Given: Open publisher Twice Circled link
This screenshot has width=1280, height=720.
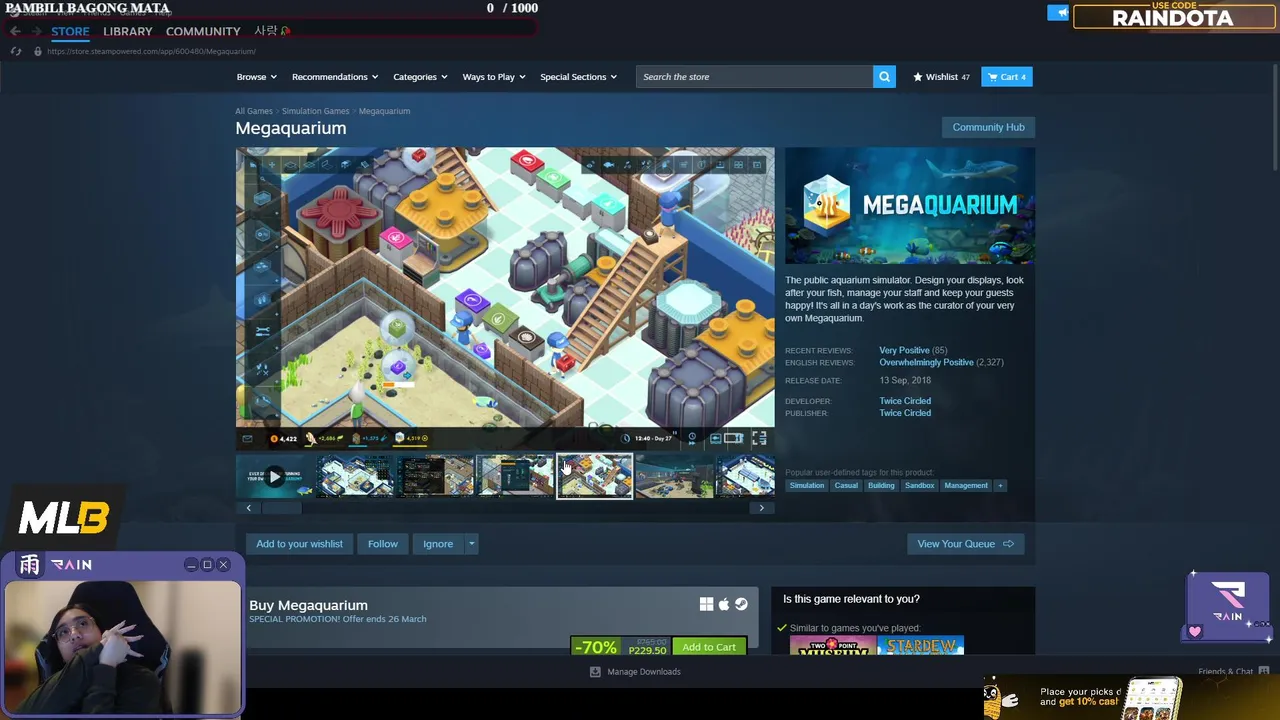Looking at the screenshot, I should point(905,413).
